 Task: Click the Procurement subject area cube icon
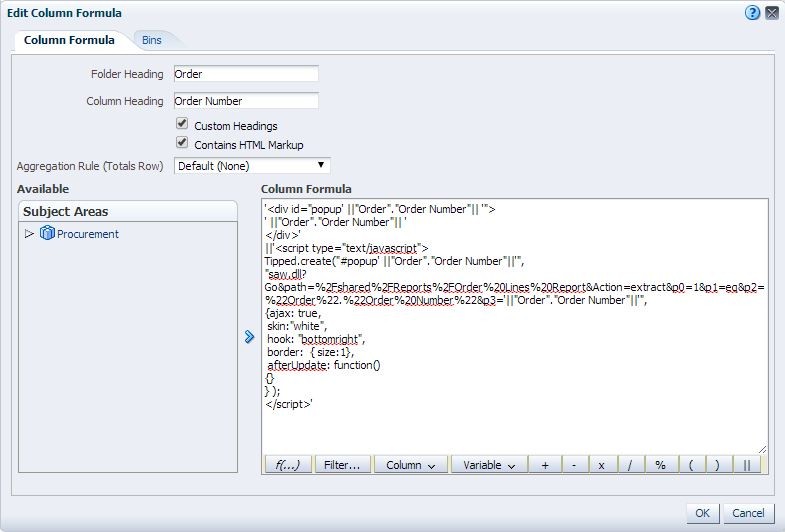[x=47, y=233]
